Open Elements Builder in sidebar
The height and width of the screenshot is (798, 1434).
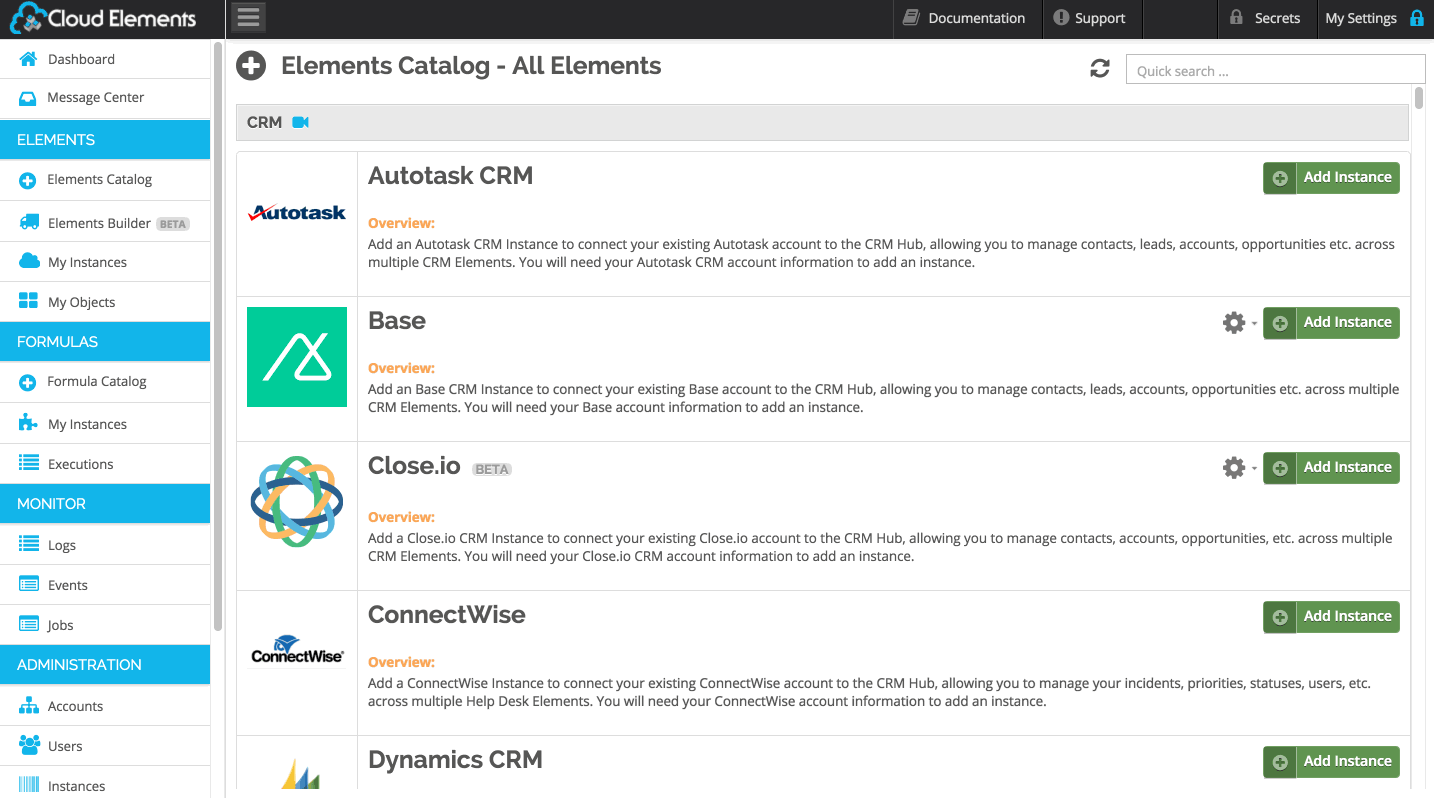coord(99,223)
